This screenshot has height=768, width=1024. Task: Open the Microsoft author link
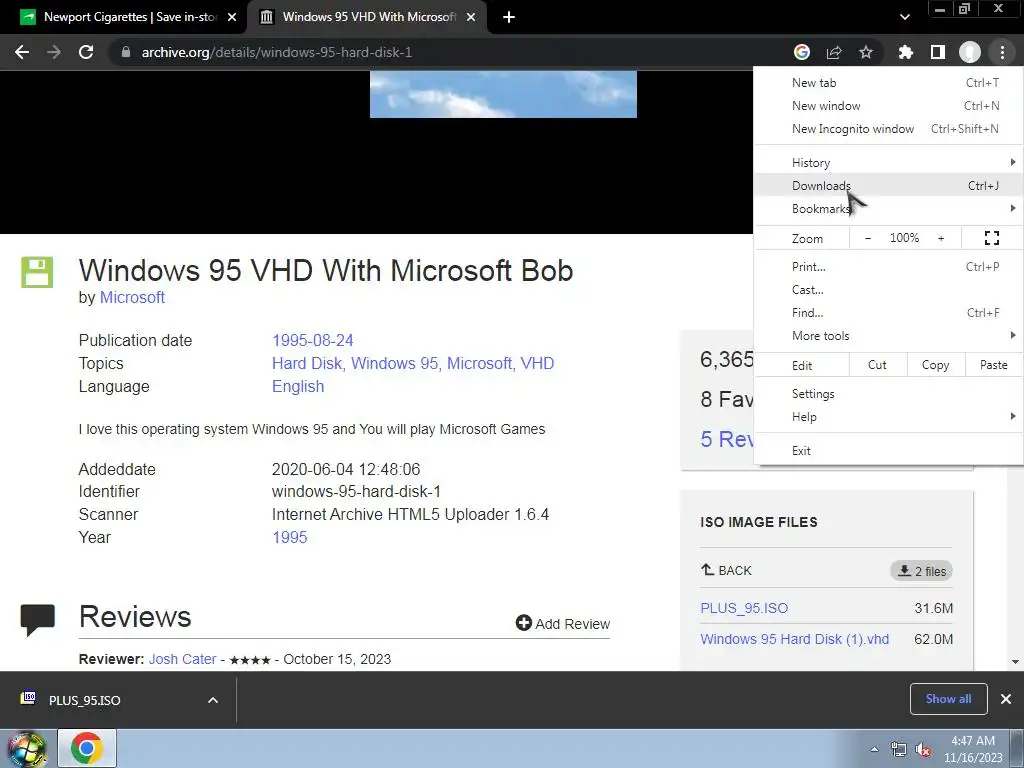(132, 298)
